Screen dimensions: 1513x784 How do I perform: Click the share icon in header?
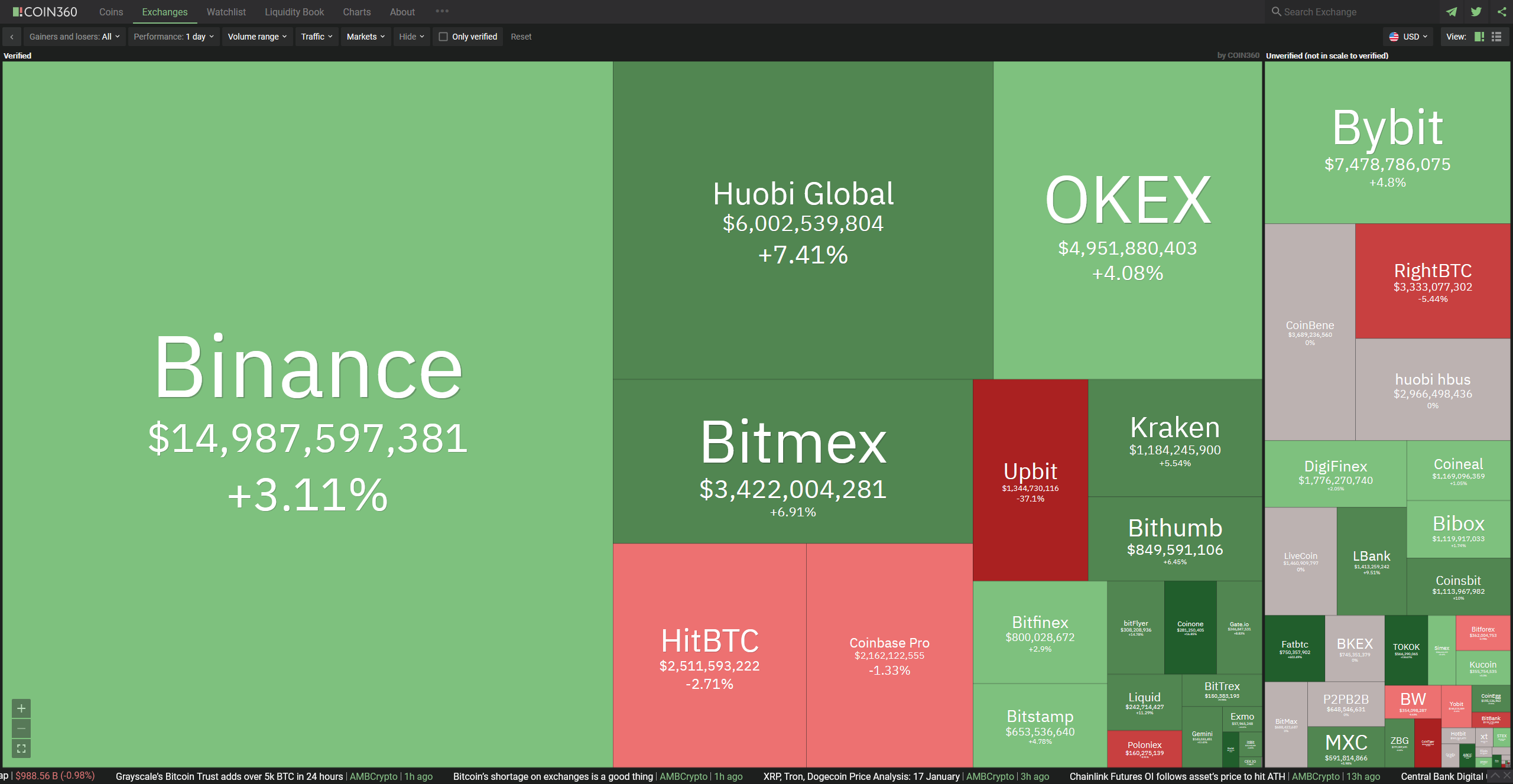[x=1502, y=12]
